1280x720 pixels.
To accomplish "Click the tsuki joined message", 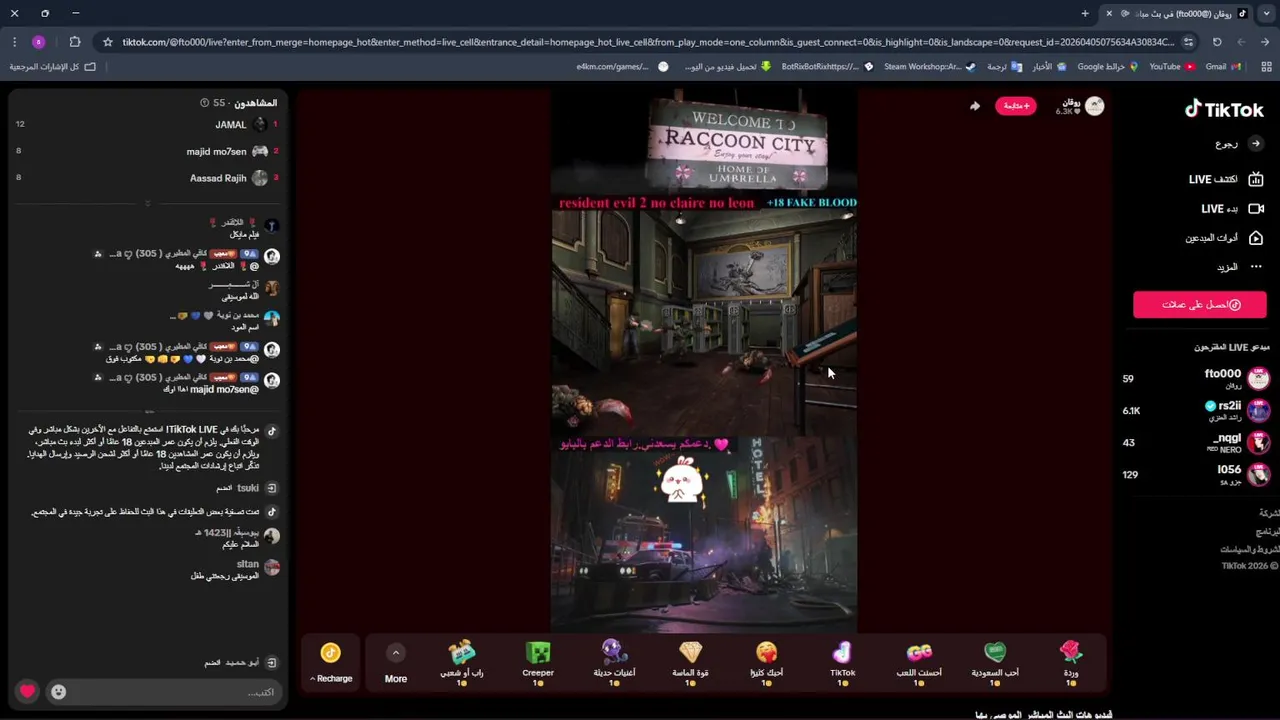I will 247,488.
